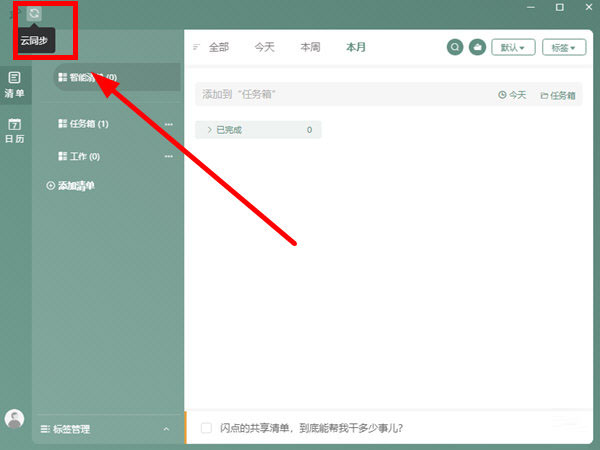Open more options for 任务箱 list

pyautogui.click(x=168, y=124)
